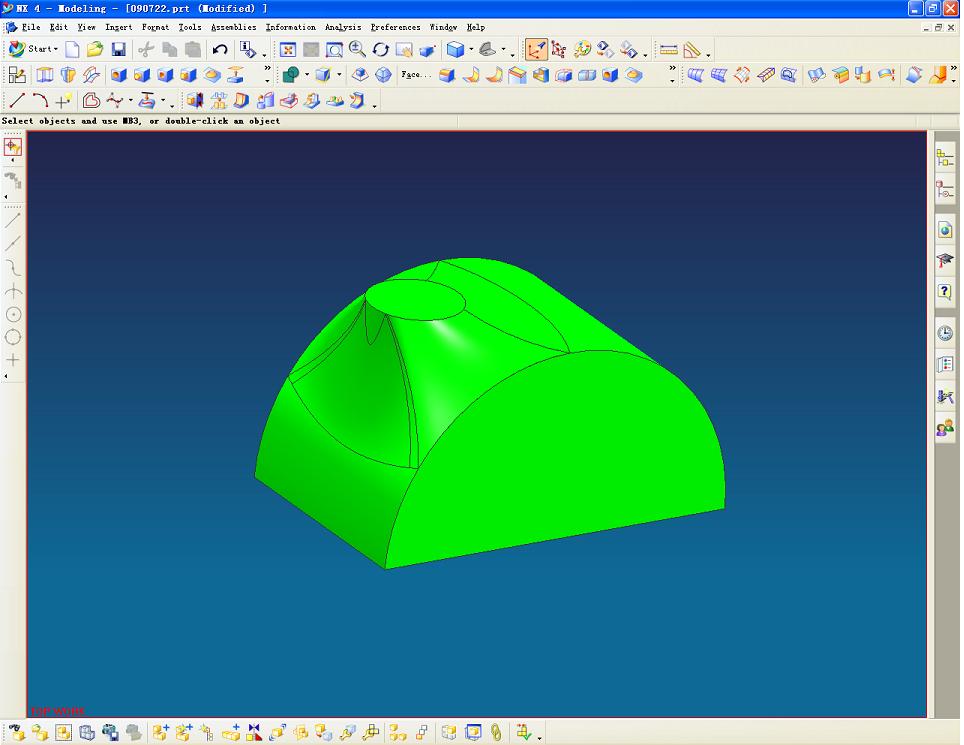Screen dimensions: 964x745
Task: Open the Part Navigator side tab
Action: [x=945, y=189]
